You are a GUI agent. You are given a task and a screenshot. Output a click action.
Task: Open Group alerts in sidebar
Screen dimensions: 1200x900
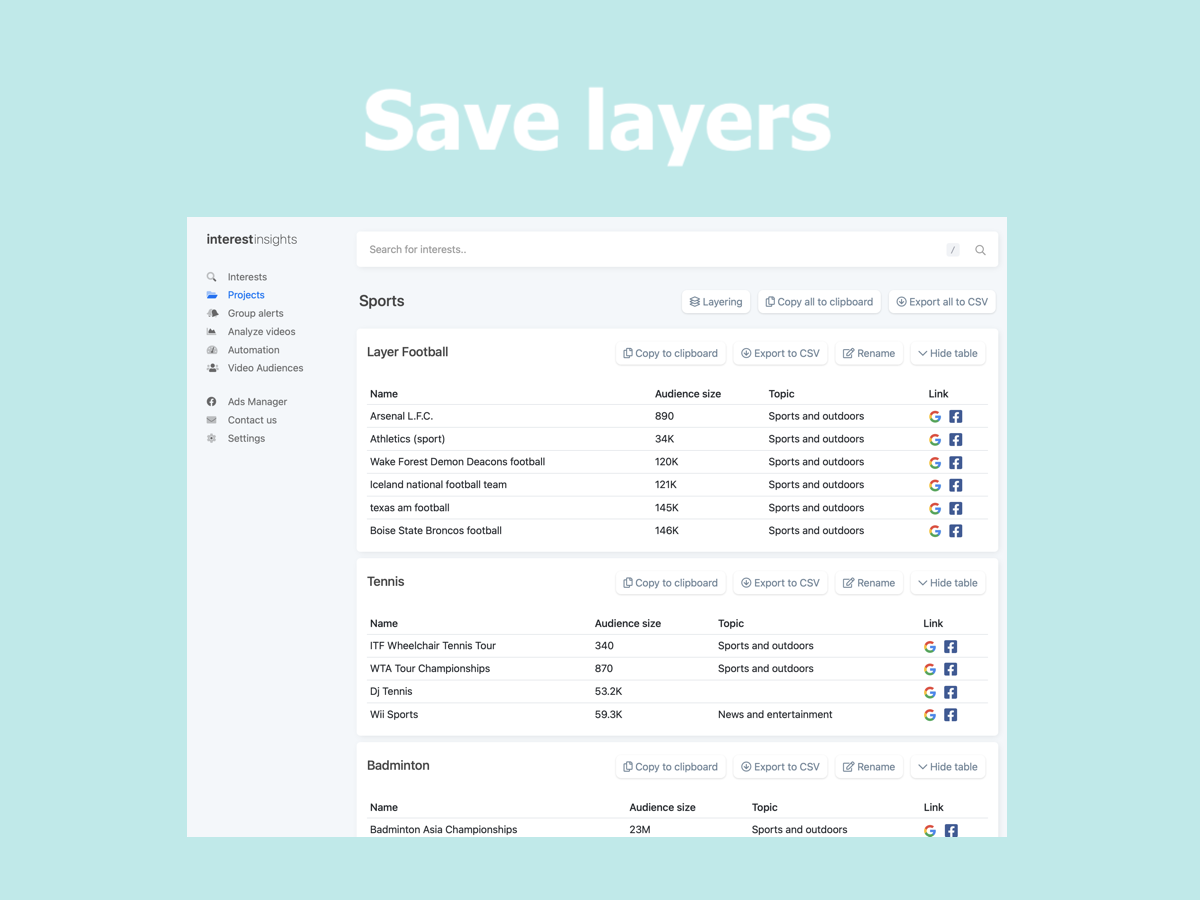coord(255,313)
